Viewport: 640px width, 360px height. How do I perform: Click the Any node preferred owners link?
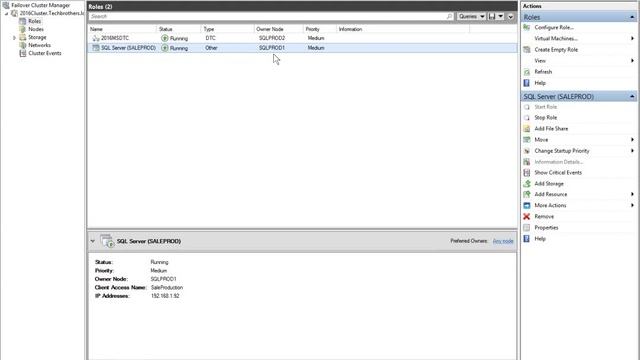coord(503,241)
